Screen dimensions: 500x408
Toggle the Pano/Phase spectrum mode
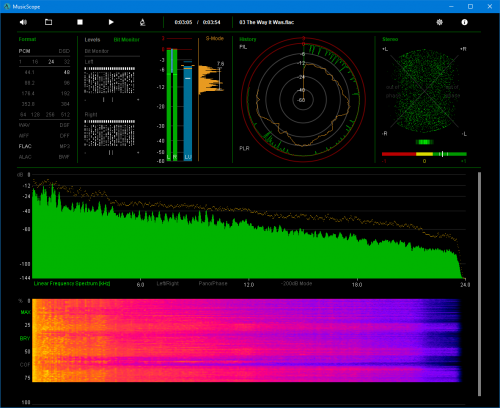[213, 283]
